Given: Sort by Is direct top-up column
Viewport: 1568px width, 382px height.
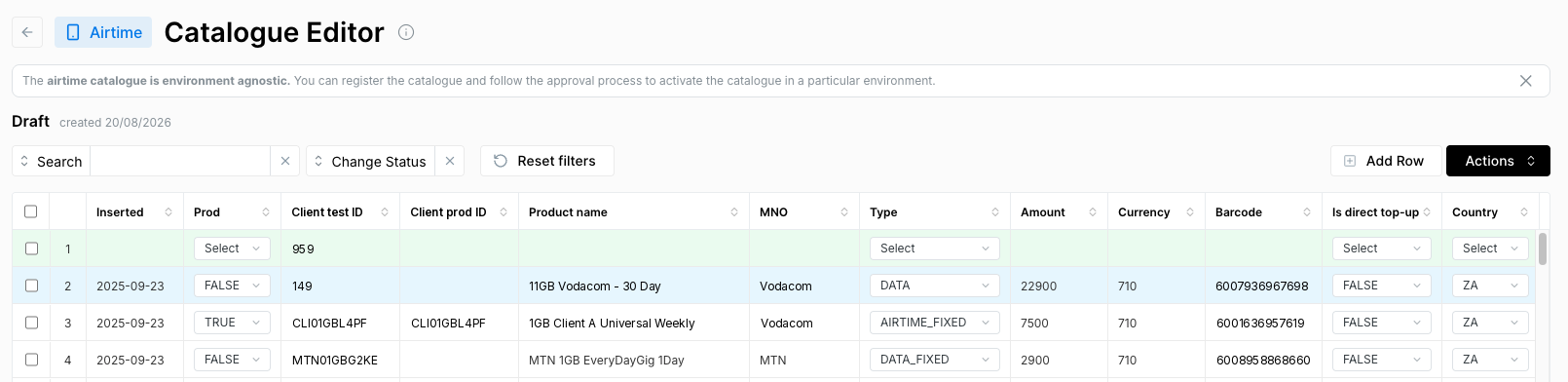Looking at the screenshot, I should pyautogui.click(x=1427, y=211).
